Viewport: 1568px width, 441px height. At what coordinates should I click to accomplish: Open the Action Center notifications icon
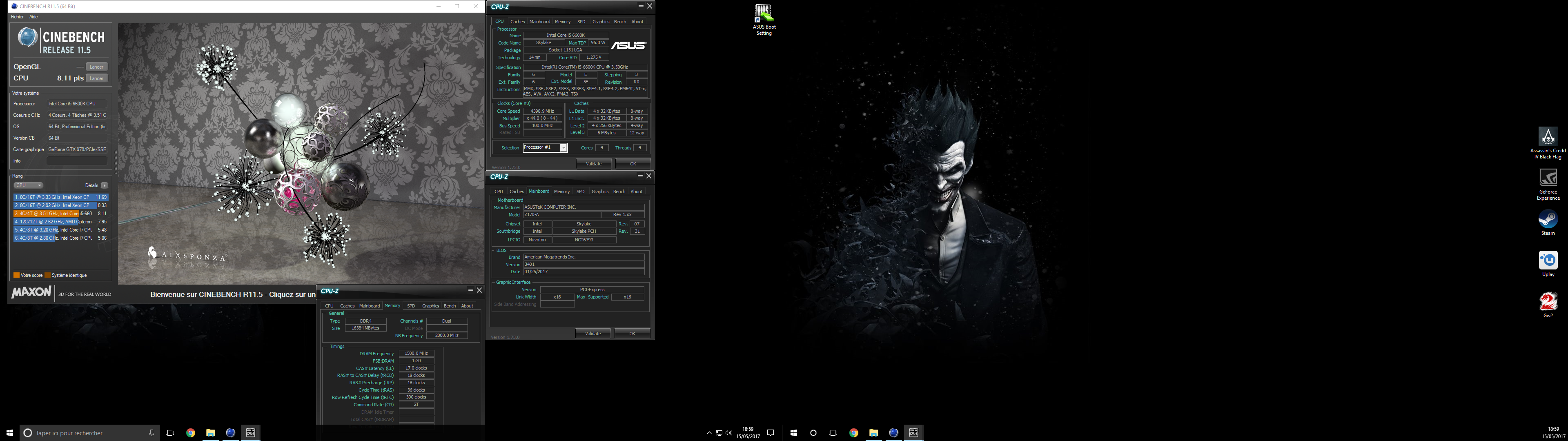[x=770, y=433]
